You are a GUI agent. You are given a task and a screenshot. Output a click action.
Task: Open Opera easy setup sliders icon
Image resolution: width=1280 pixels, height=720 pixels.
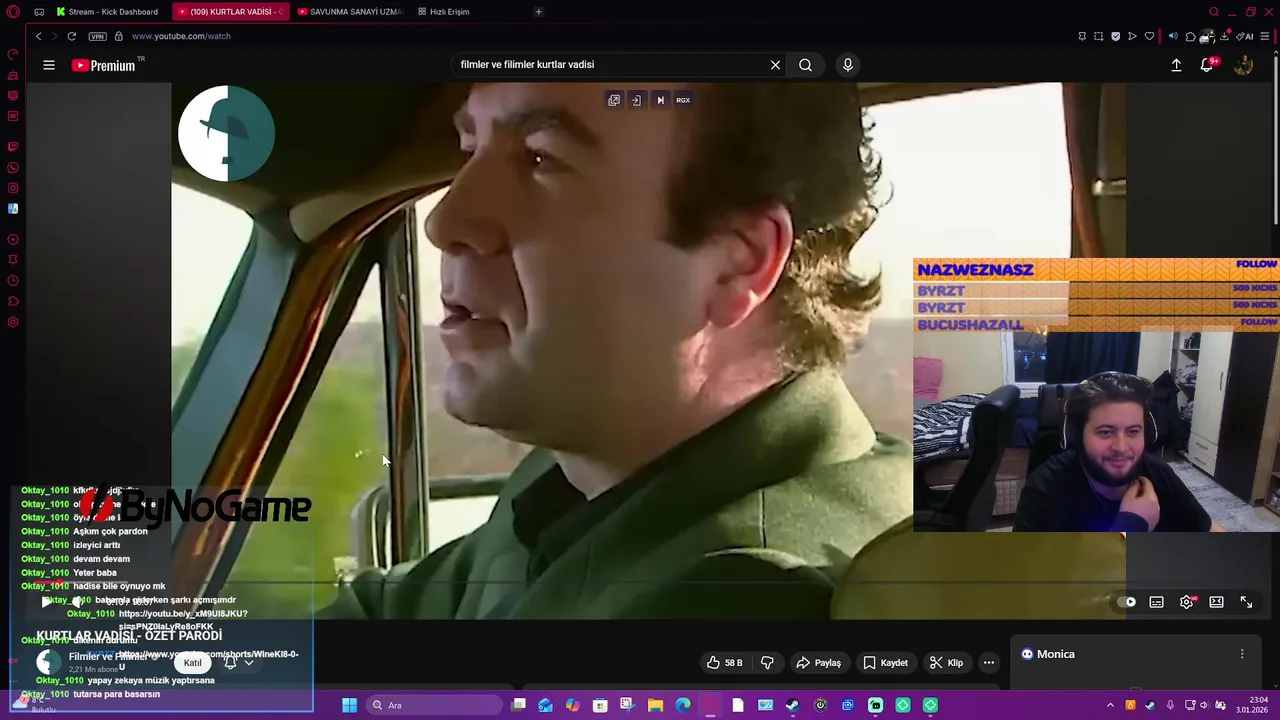point(1265,36)
